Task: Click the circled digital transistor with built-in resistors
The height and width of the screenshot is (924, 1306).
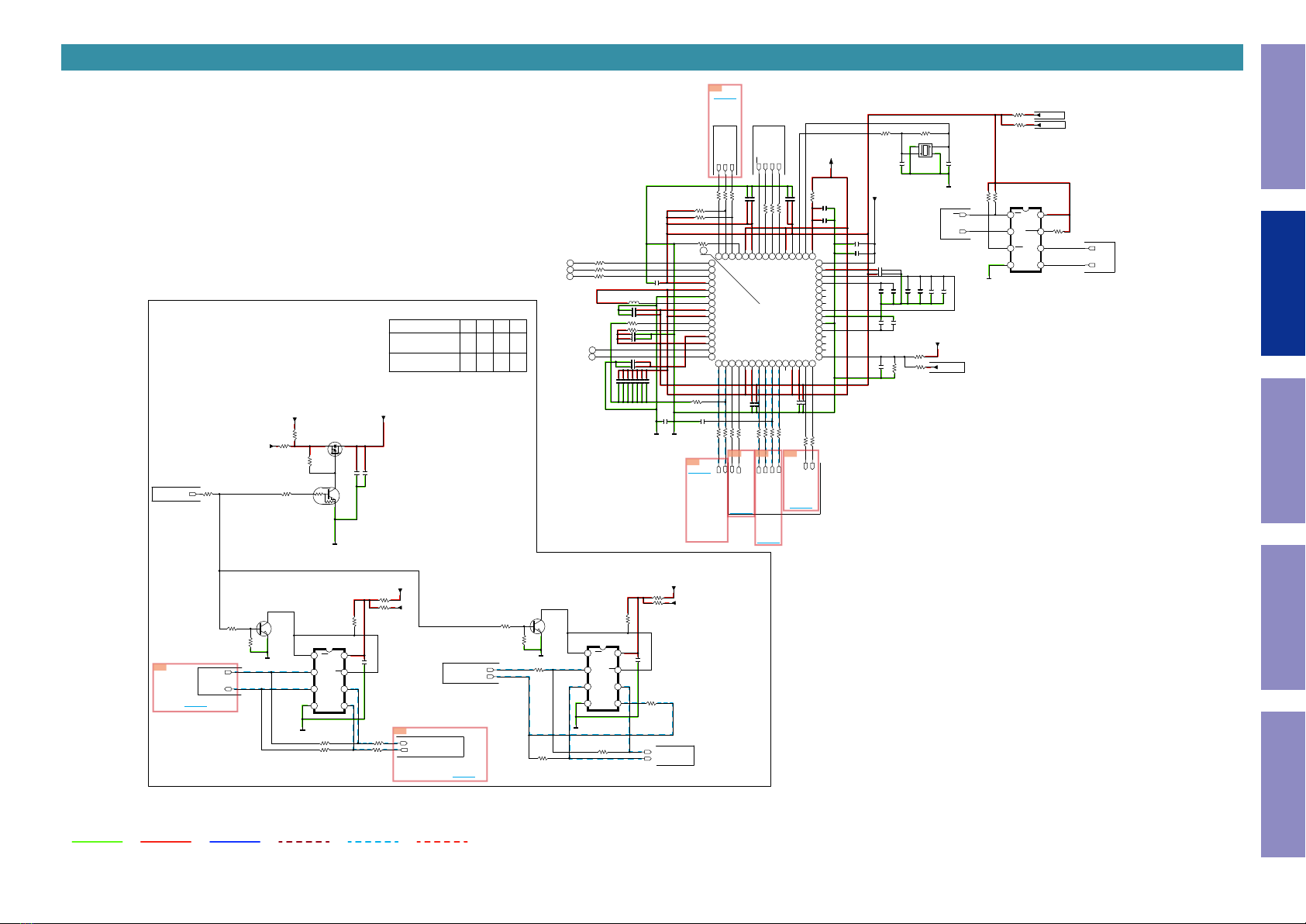Action: tap(326, 495)
